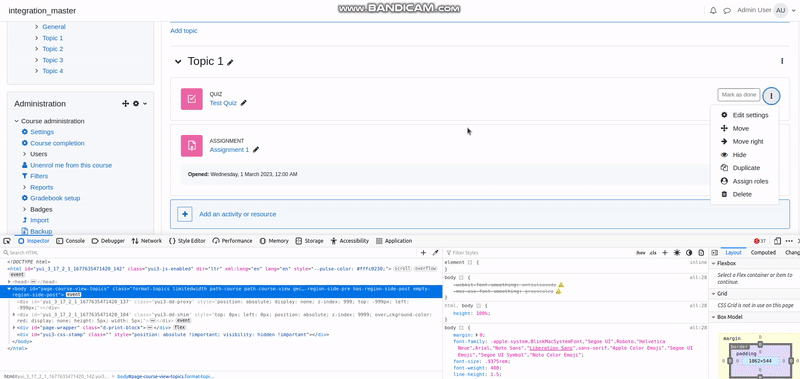800x379 pixels.
Task: Click the error count badge showing 37
Action: tap(760, 241)
